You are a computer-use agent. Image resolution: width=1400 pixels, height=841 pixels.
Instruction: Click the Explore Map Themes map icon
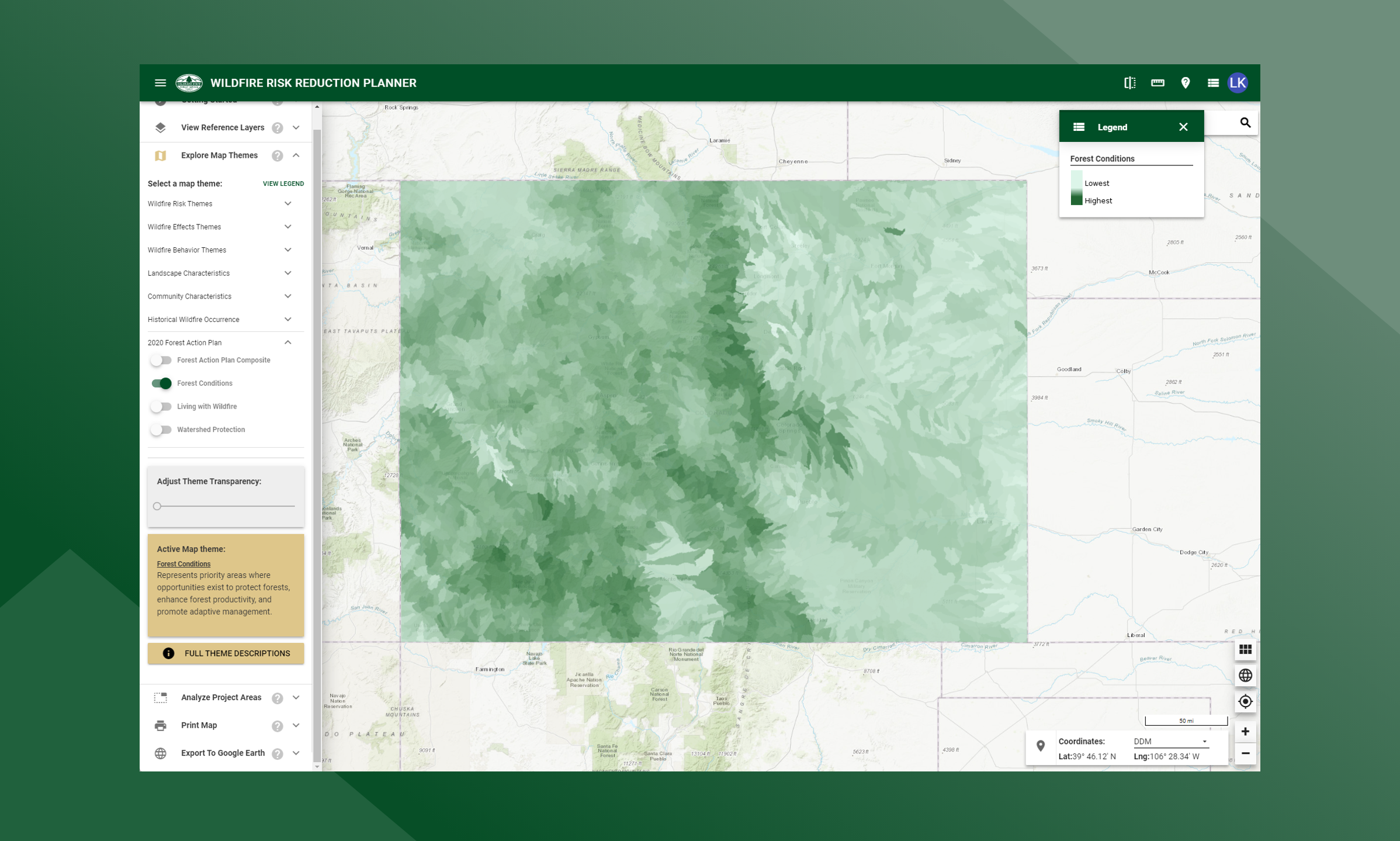click(160, 155)
